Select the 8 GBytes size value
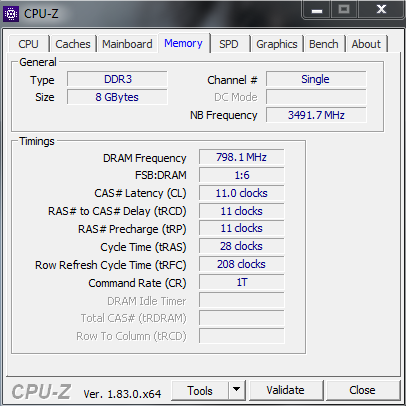Viewport: 406px width, 406px height. click(117, 97)
